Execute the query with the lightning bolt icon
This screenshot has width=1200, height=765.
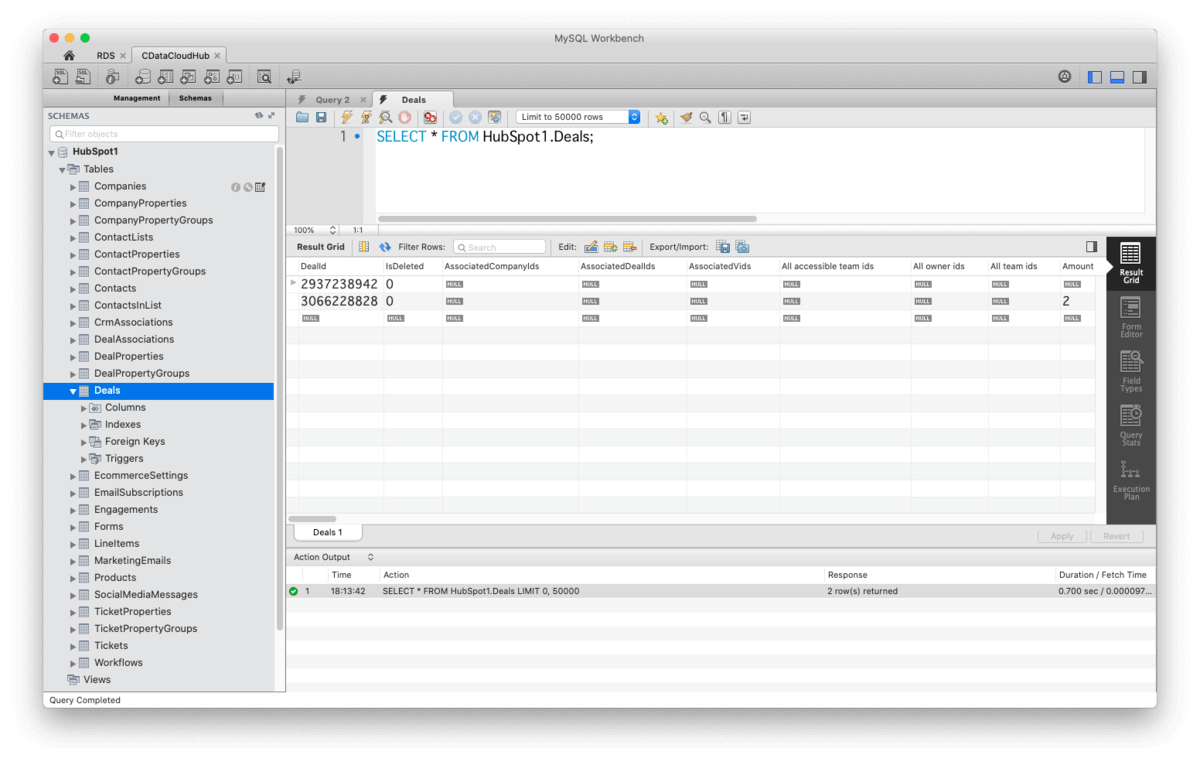coord(347,117)
